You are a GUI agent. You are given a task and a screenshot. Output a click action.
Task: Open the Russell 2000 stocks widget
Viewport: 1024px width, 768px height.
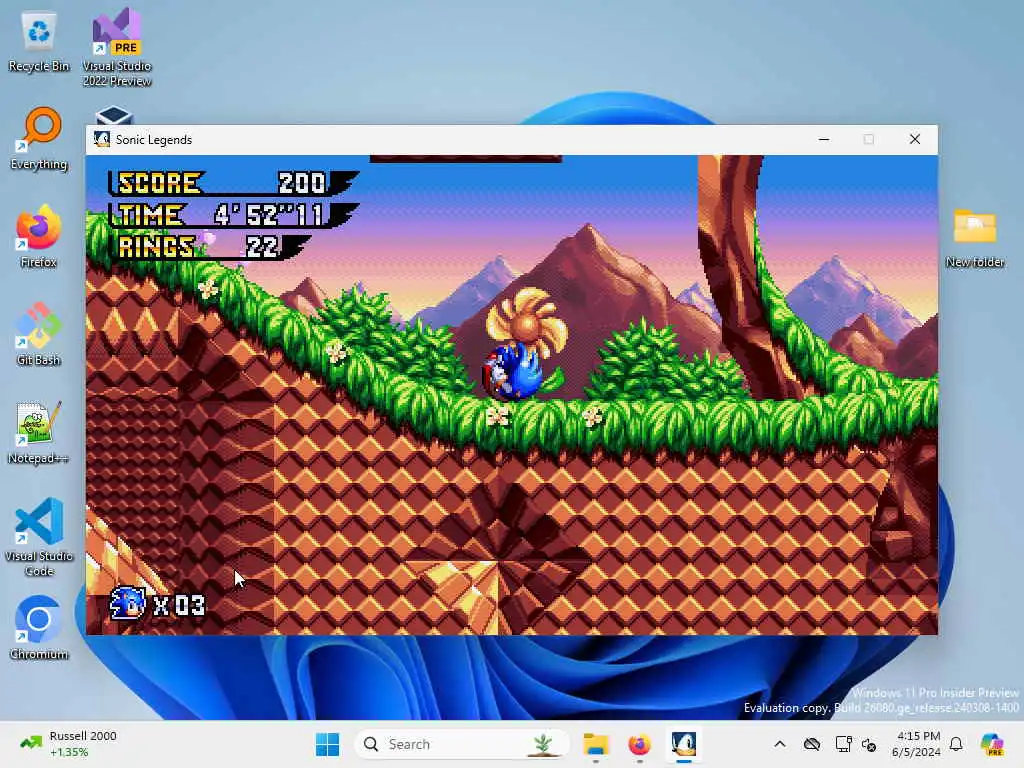pos(68,744)
